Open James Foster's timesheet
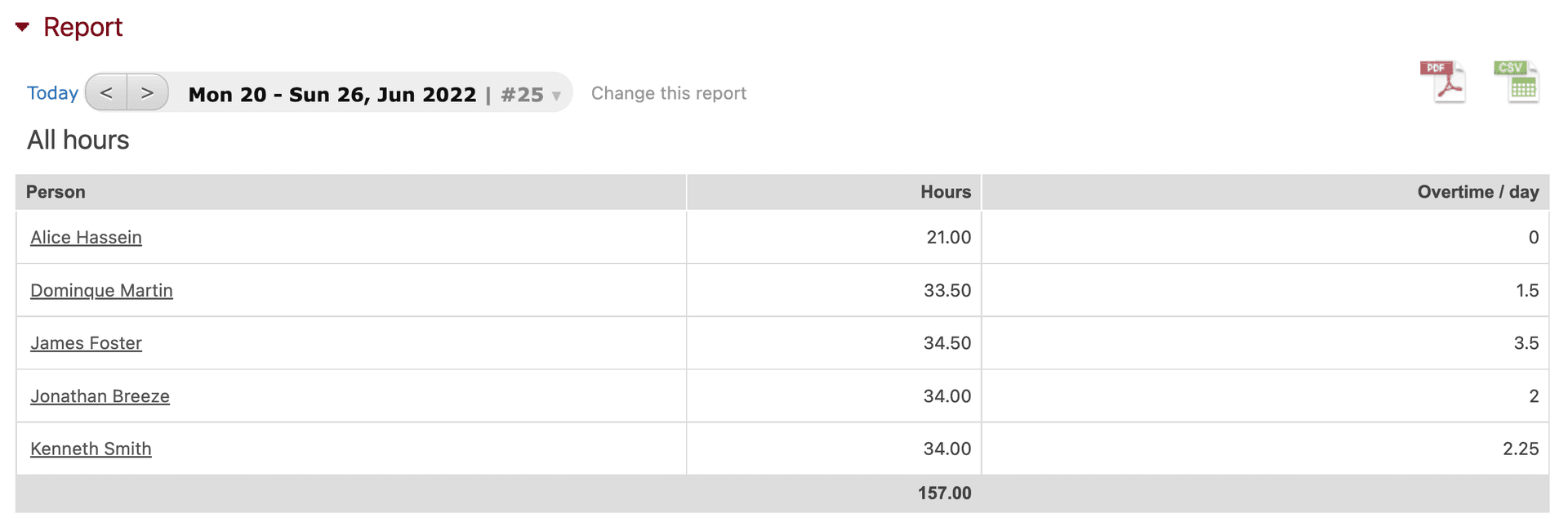 pyautogui.click(x=86, y=342)
